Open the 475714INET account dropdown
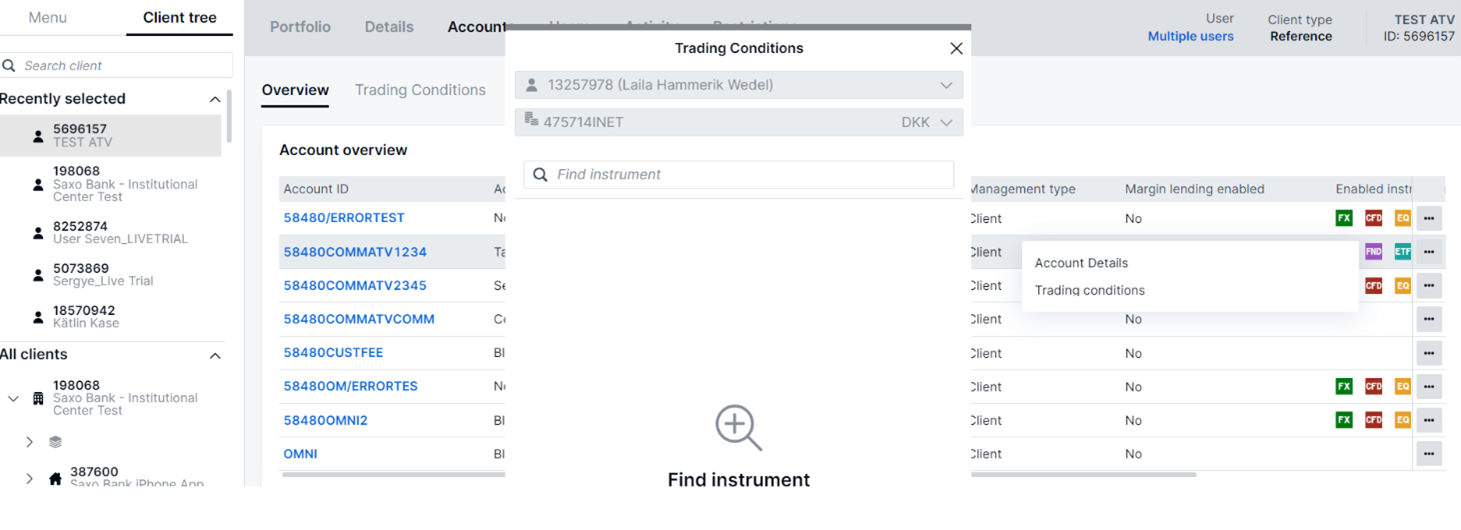Viewport: 1461px width, 530px height. [x=738, y=122]
